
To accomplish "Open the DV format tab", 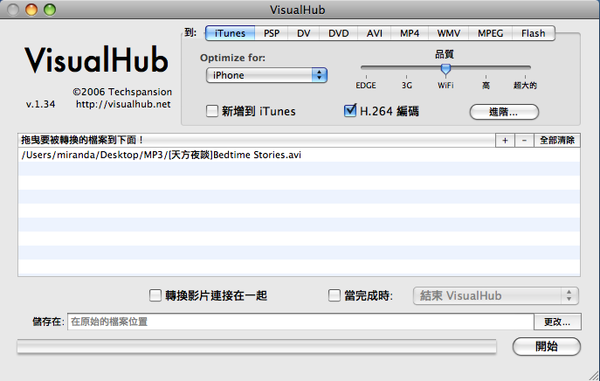I will [303, 33].
